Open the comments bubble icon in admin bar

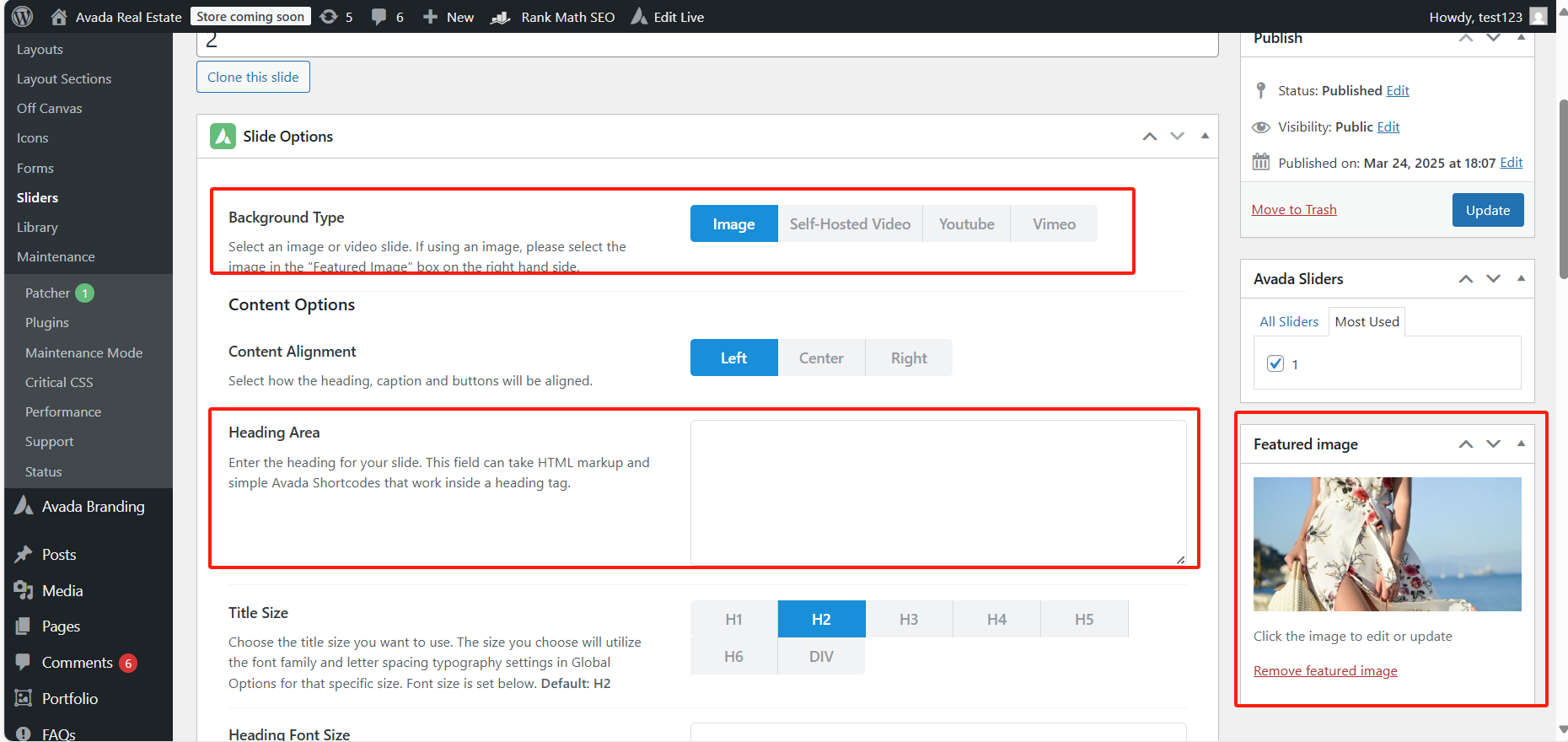(x=379, y=17)
